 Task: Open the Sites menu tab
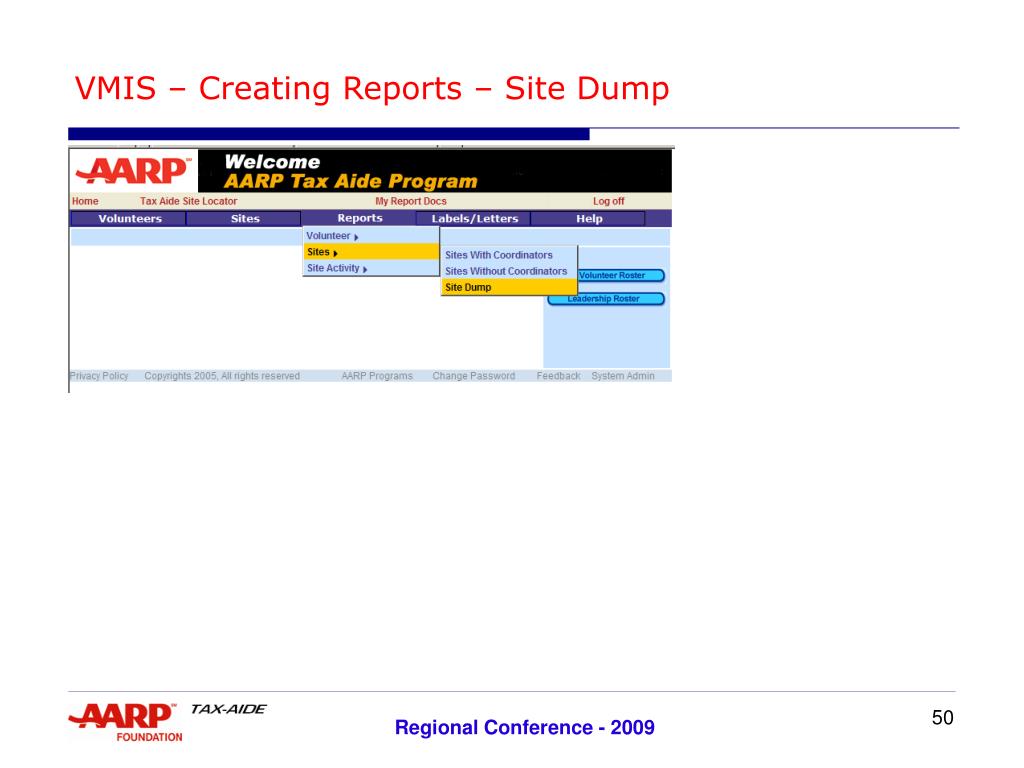click(x=244, y=219)
